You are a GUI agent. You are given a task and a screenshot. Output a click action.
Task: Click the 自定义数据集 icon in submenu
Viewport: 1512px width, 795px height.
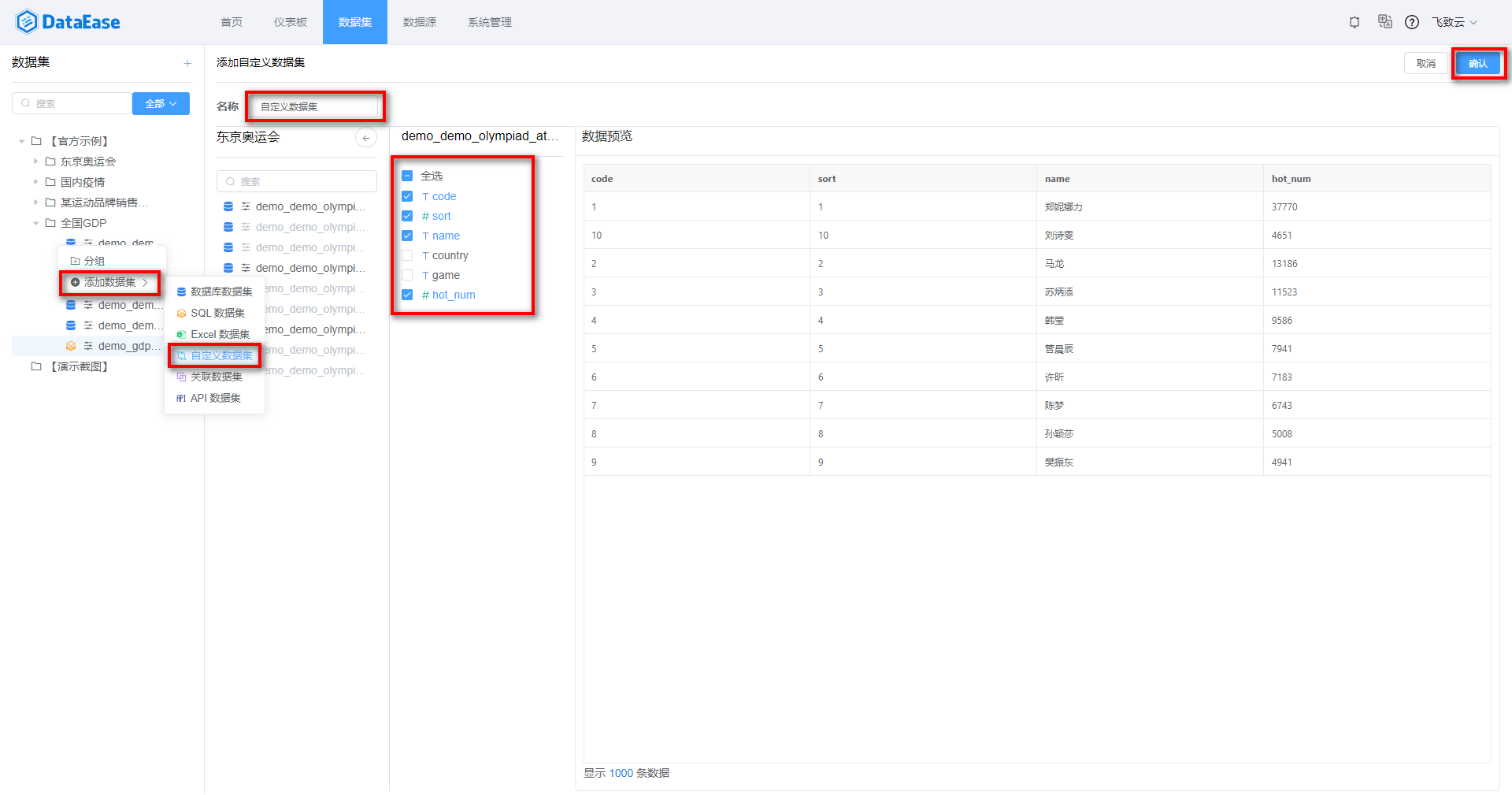point(181,355)
